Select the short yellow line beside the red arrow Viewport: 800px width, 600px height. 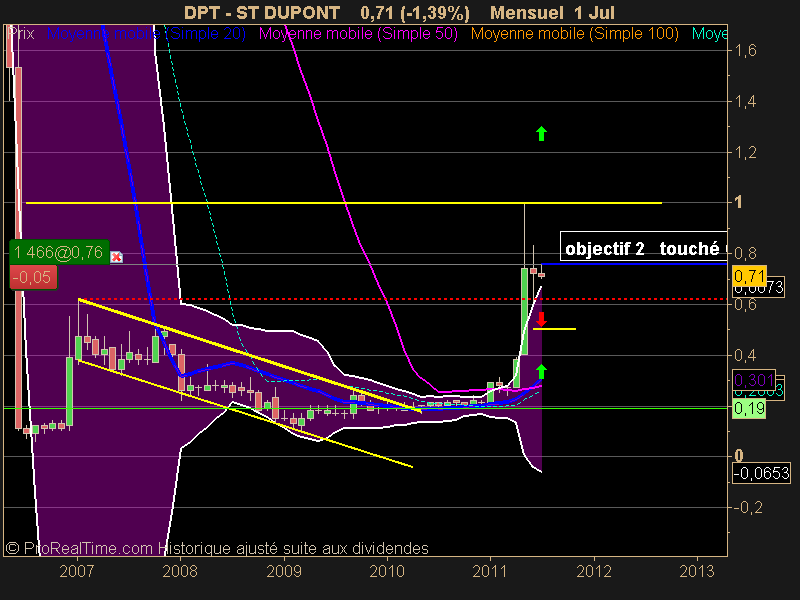point(555,329)
